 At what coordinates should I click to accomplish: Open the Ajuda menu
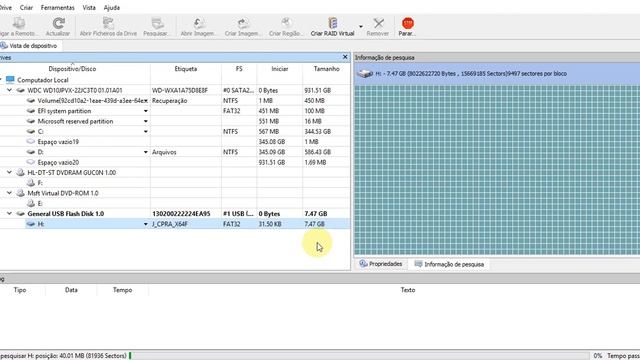(x=111, y=7)
